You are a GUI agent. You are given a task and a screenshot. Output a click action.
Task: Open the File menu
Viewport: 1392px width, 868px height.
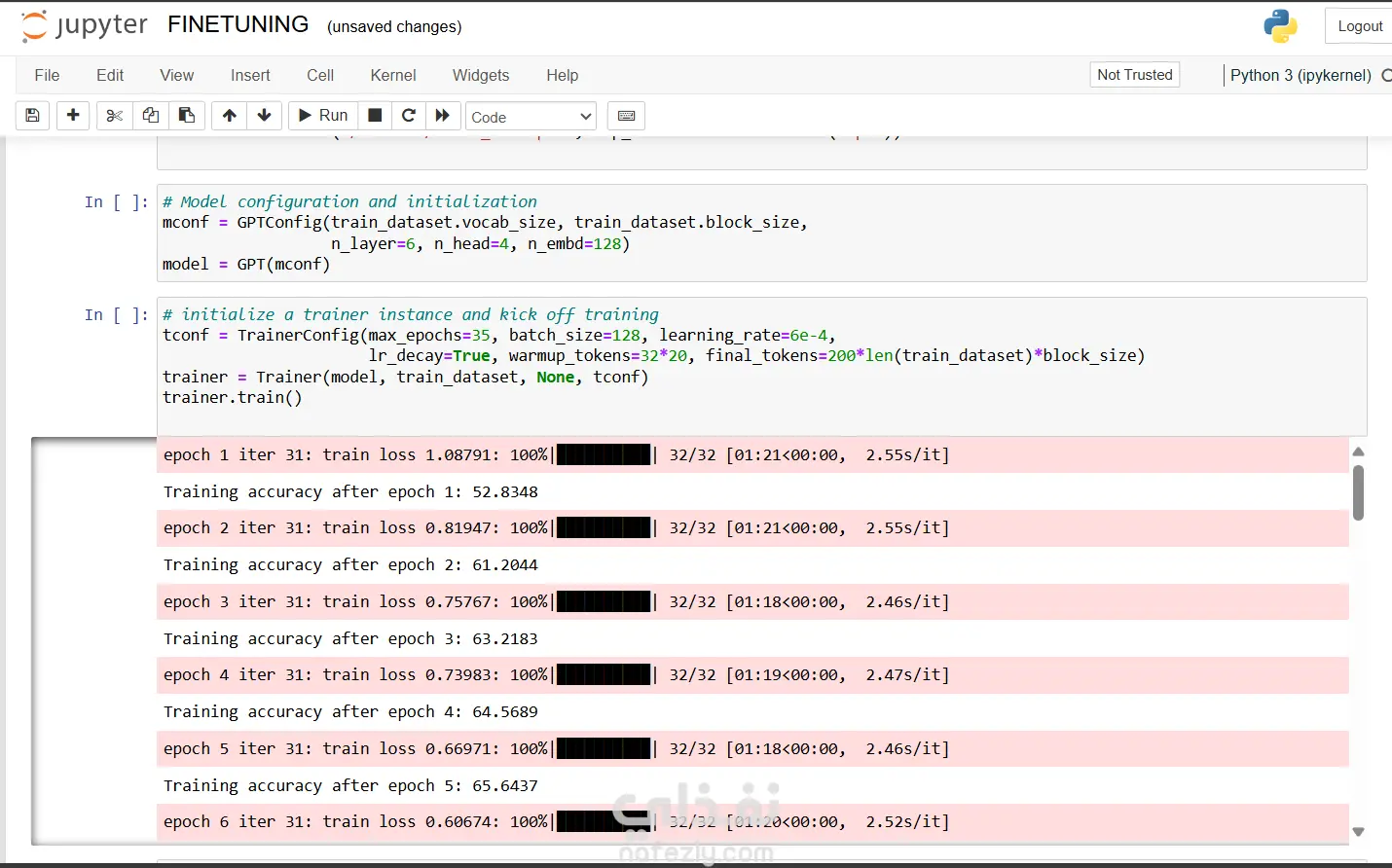tap(47, 75)
